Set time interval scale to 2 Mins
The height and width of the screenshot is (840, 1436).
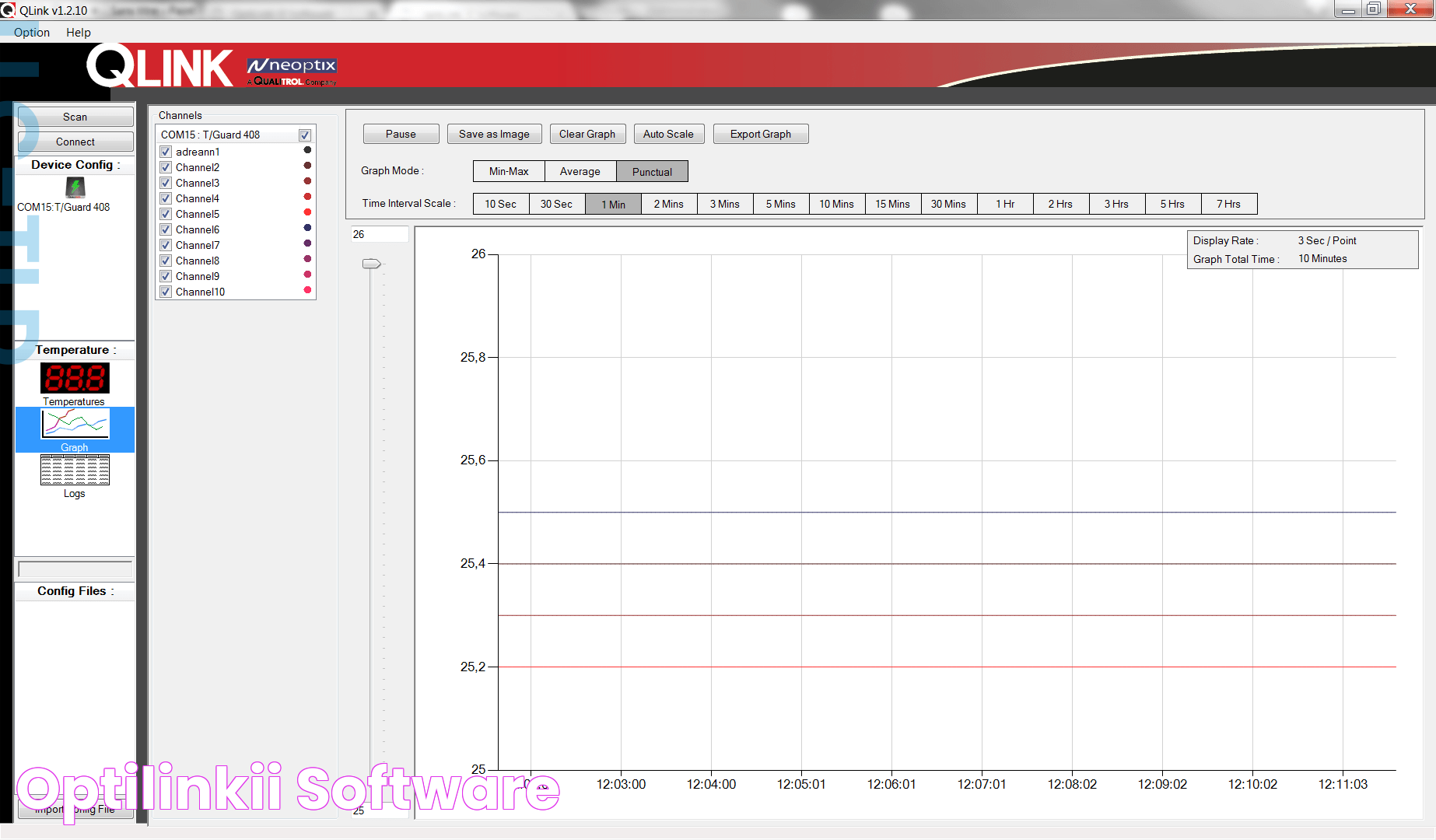(669, 204)
